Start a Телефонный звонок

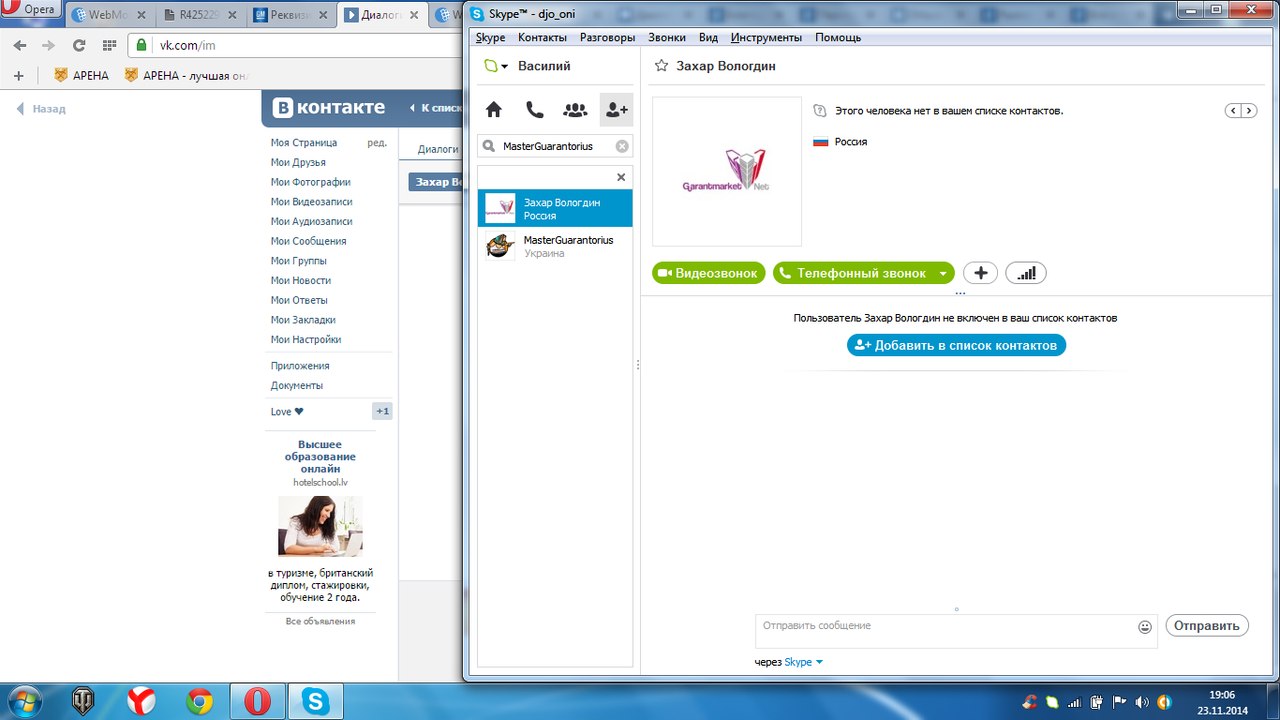point(852,273)
